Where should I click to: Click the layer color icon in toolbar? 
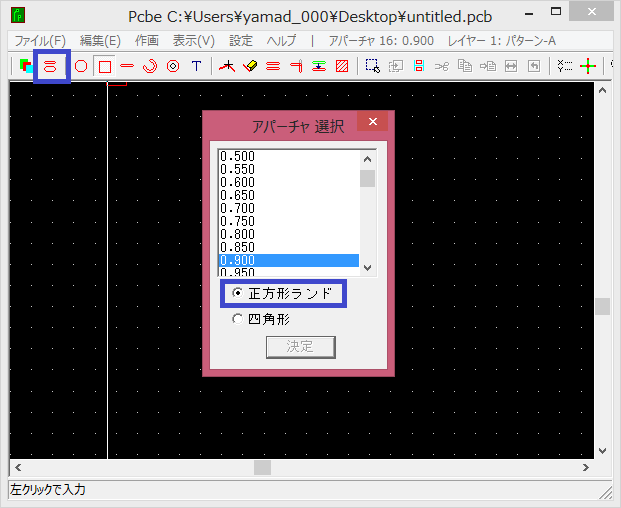point(26,67)
